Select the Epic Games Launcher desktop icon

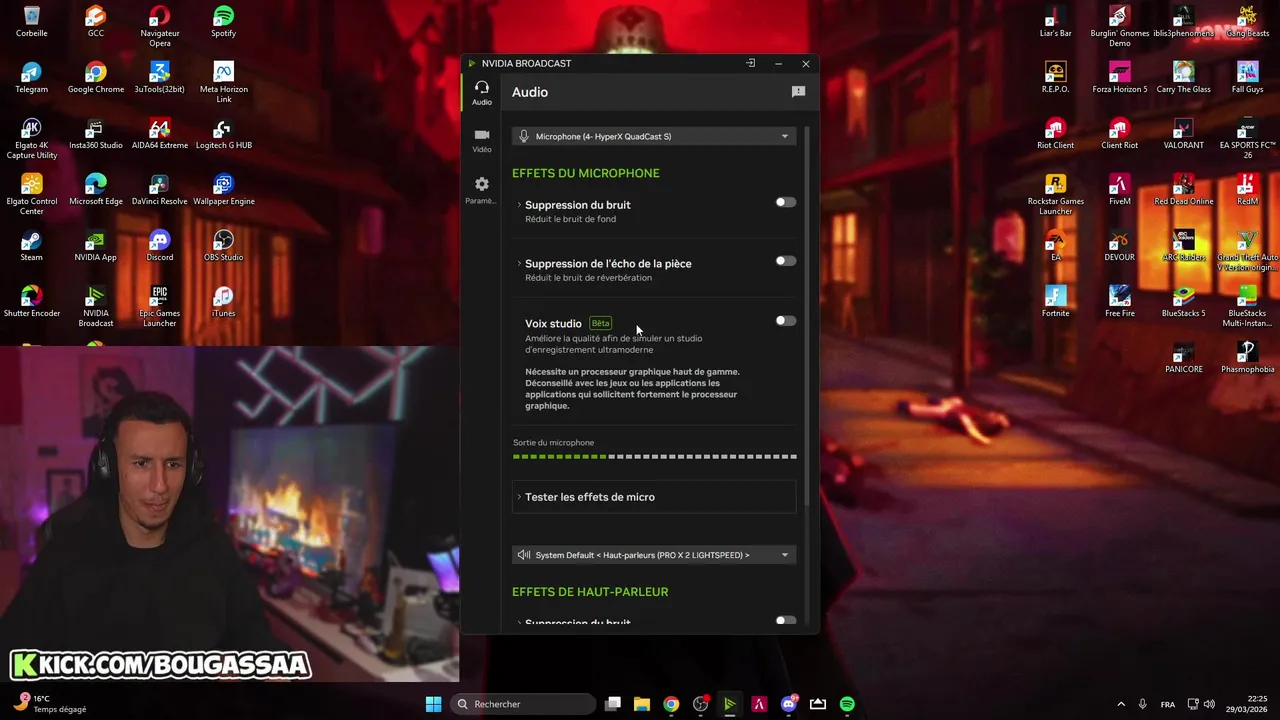[x=160, y=306]
